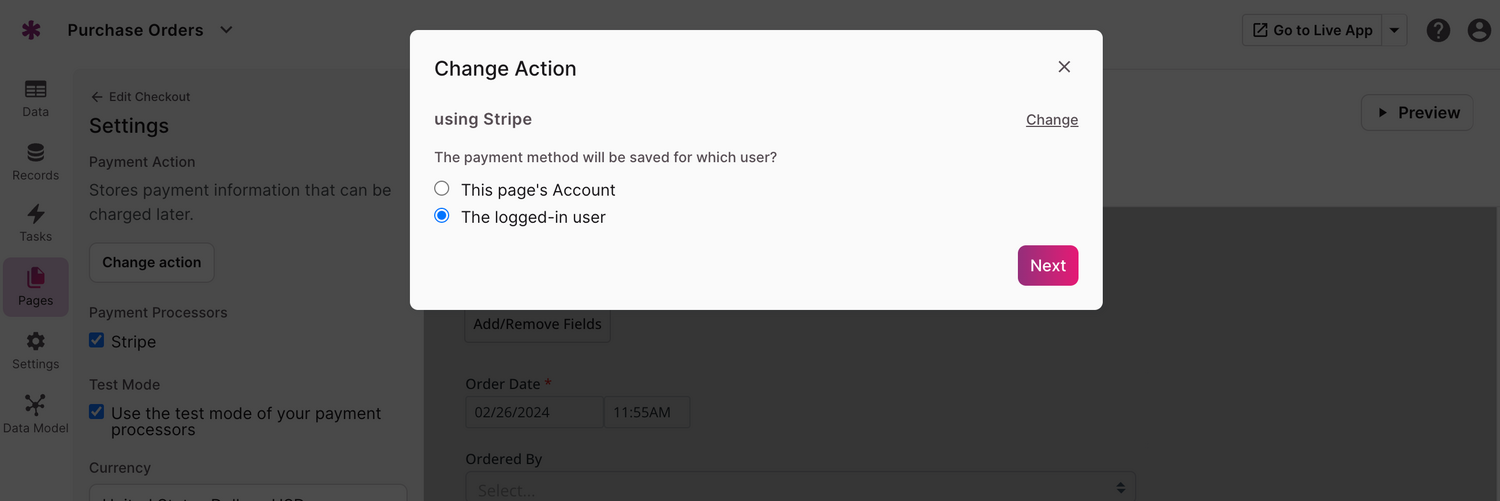This screenshot has height=501, width=1500.
Task: Click the Next button in dialog
Action: (x=1047, y=265)
